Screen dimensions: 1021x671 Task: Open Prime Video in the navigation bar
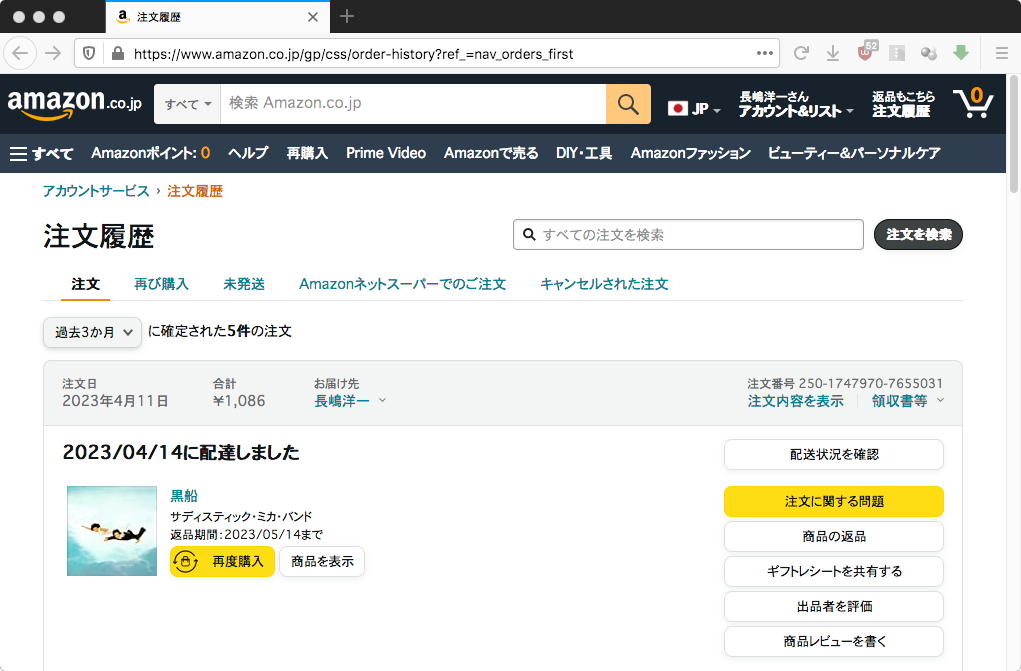click(x=386, y=153)
